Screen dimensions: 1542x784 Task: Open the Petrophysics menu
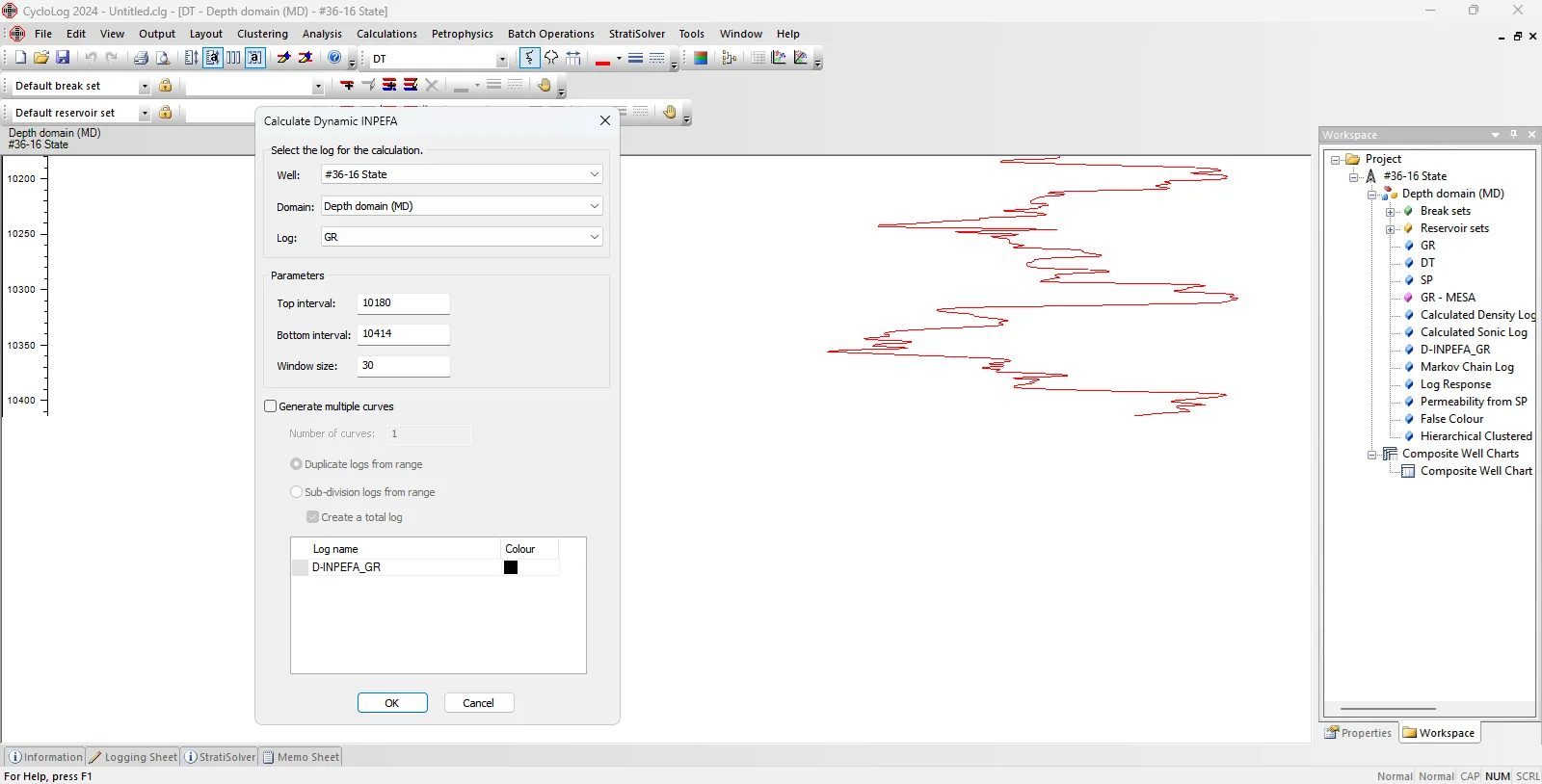462,34
